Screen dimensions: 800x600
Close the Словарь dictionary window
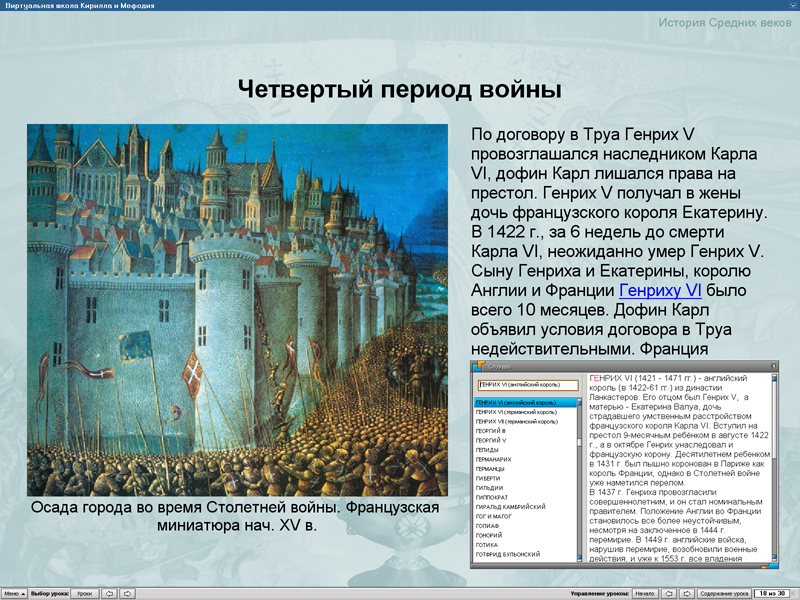tap(774, 366)
